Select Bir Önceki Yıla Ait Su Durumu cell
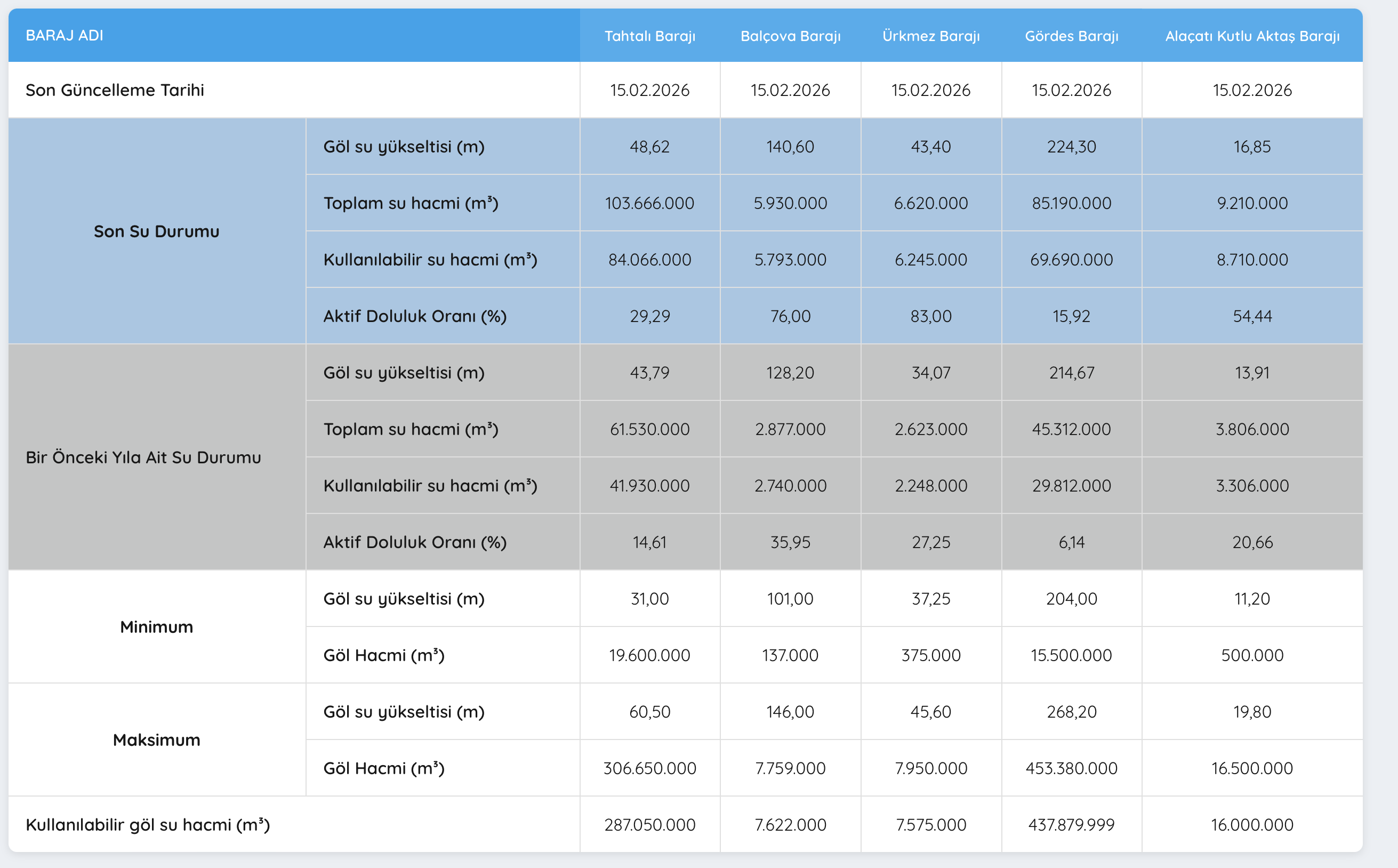This screenshot has height=868, width=1398. click(143, 457)
